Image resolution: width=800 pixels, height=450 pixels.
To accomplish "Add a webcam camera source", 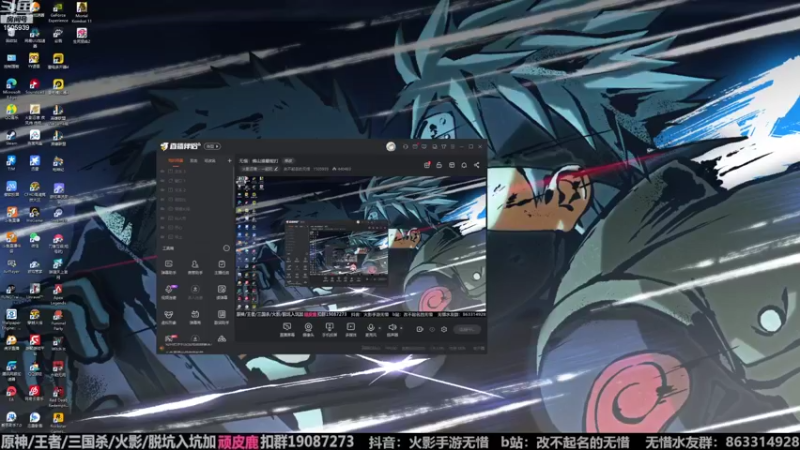I will (308, 329).
